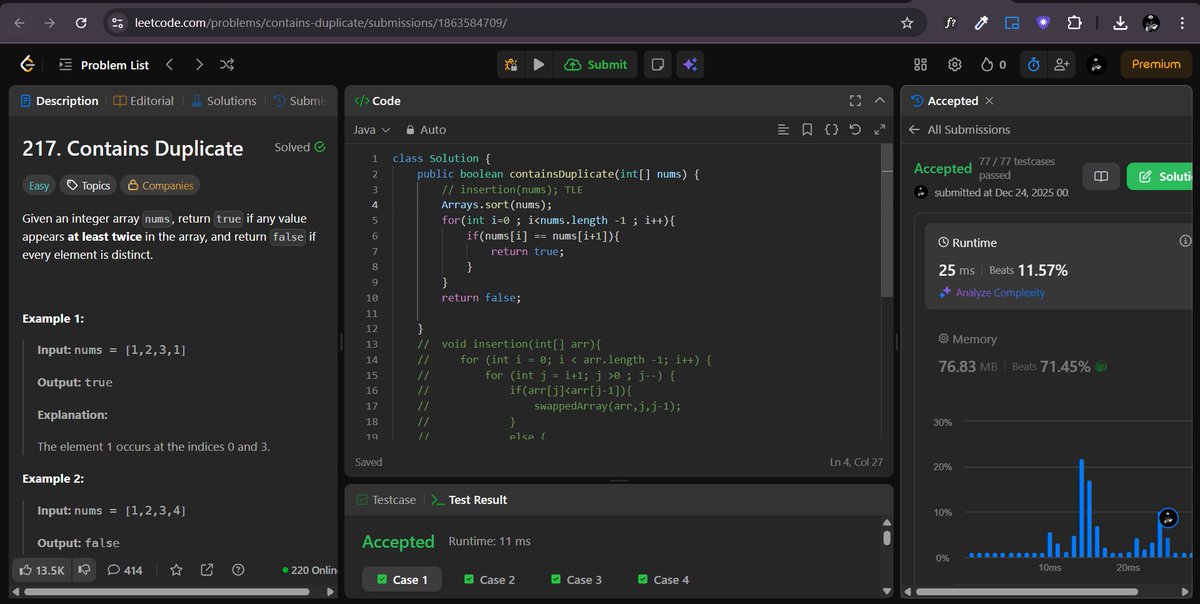Switch to the Editorial tab
This screenshot has height=604, width=1200.
click(x=144, y=101)
